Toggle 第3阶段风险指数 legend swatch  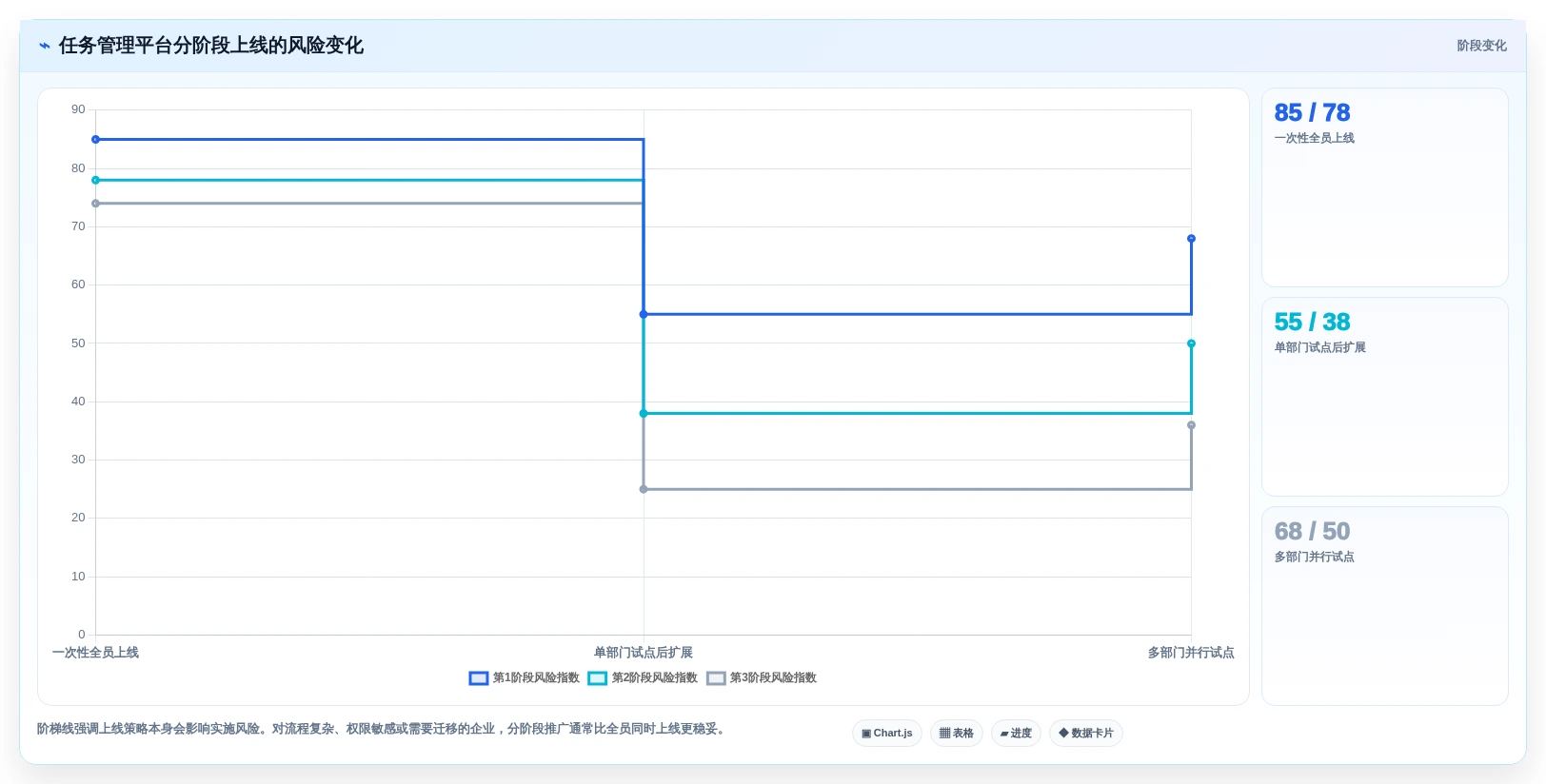coord(716,678)
